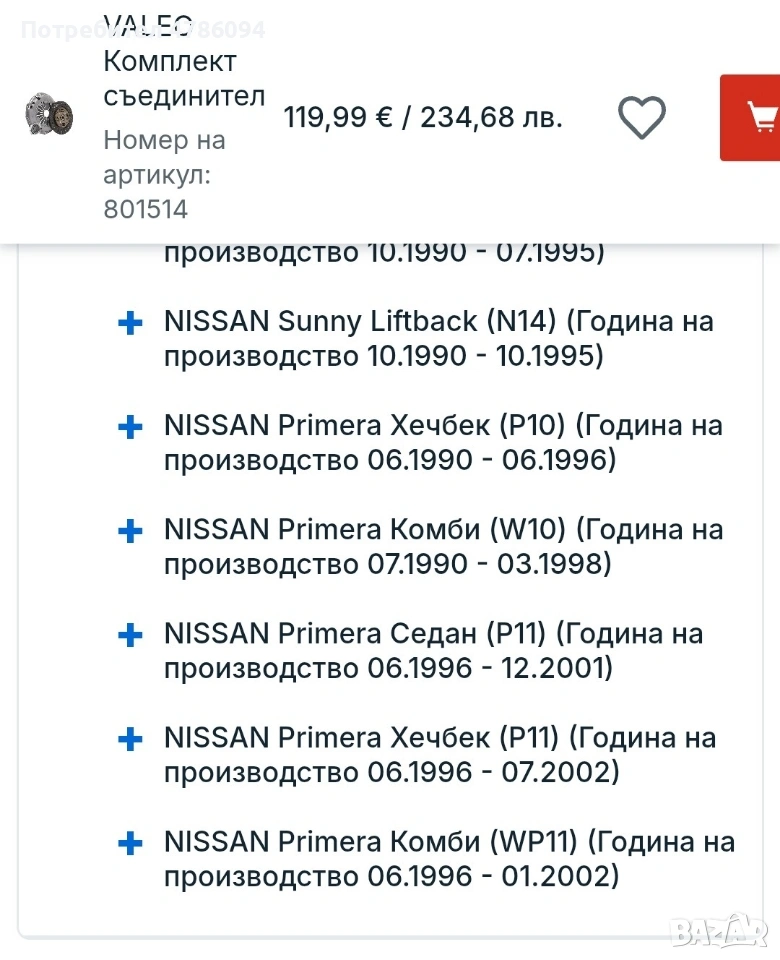Viewport: 780px width, 960px height.
Task: Click the Bazar logo watermark
Action: (x=719, y=931)
